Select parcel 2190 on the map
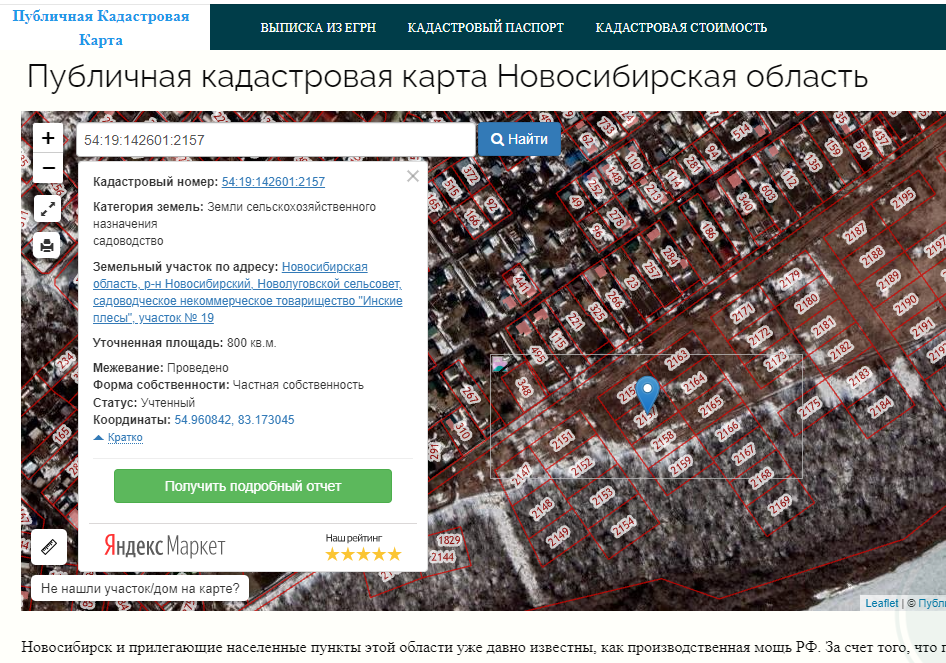The height and width of the screenshot is (663, 946). (x=906, y=305)
